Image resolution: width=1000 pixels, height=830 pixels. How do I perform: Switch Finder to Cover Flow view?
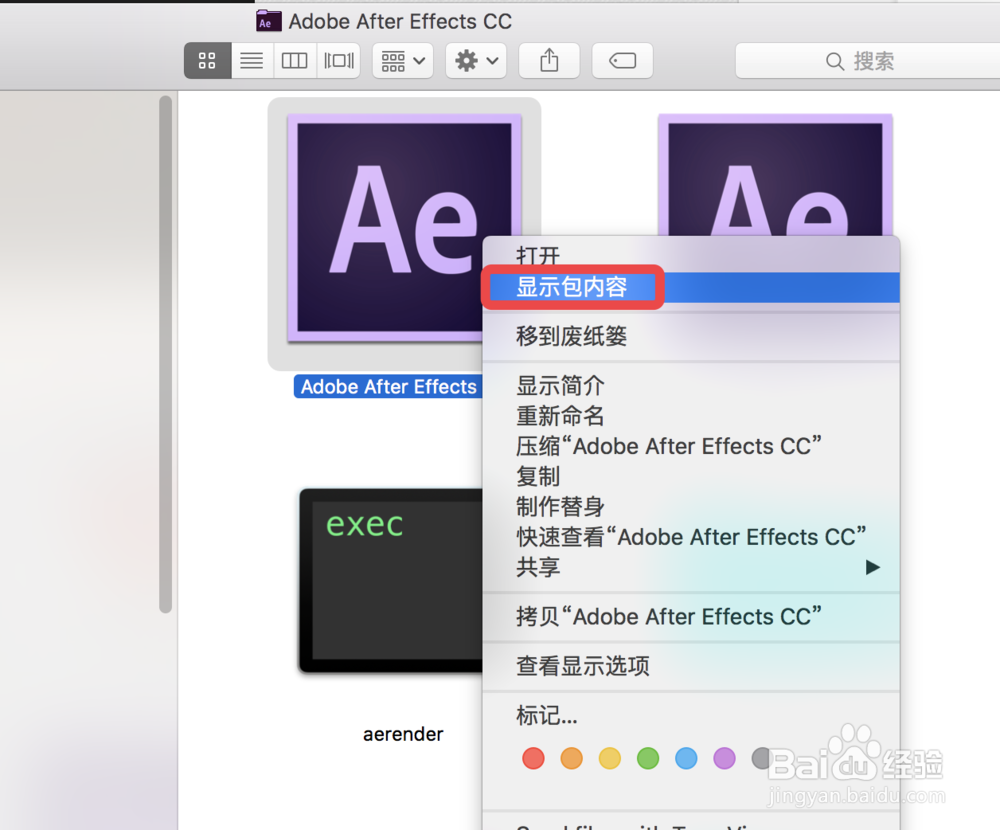(x=339, y=61)
